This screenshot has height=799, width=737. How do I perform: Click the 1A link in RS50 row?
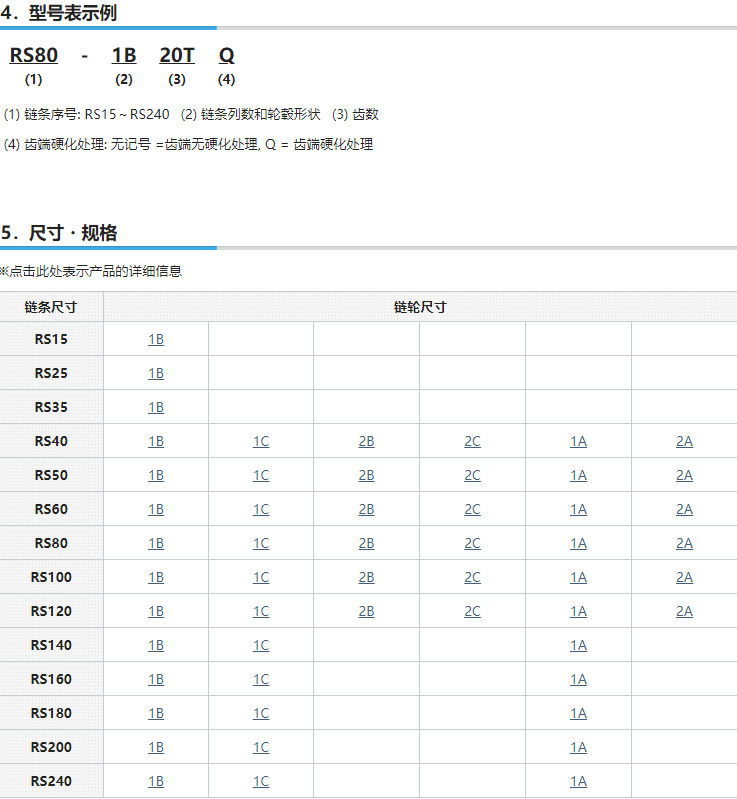click(578, 475)
